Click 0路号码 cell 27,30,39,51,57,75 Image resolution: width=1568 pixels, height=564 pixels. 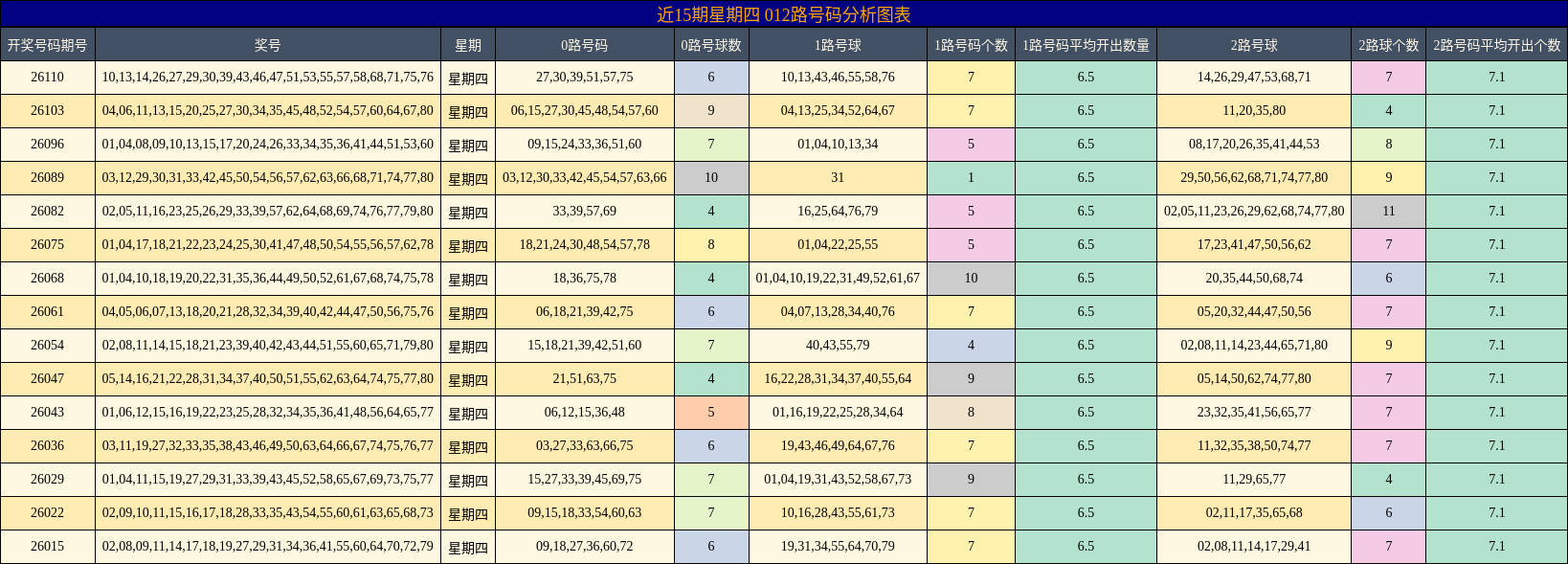click(585, 78)
